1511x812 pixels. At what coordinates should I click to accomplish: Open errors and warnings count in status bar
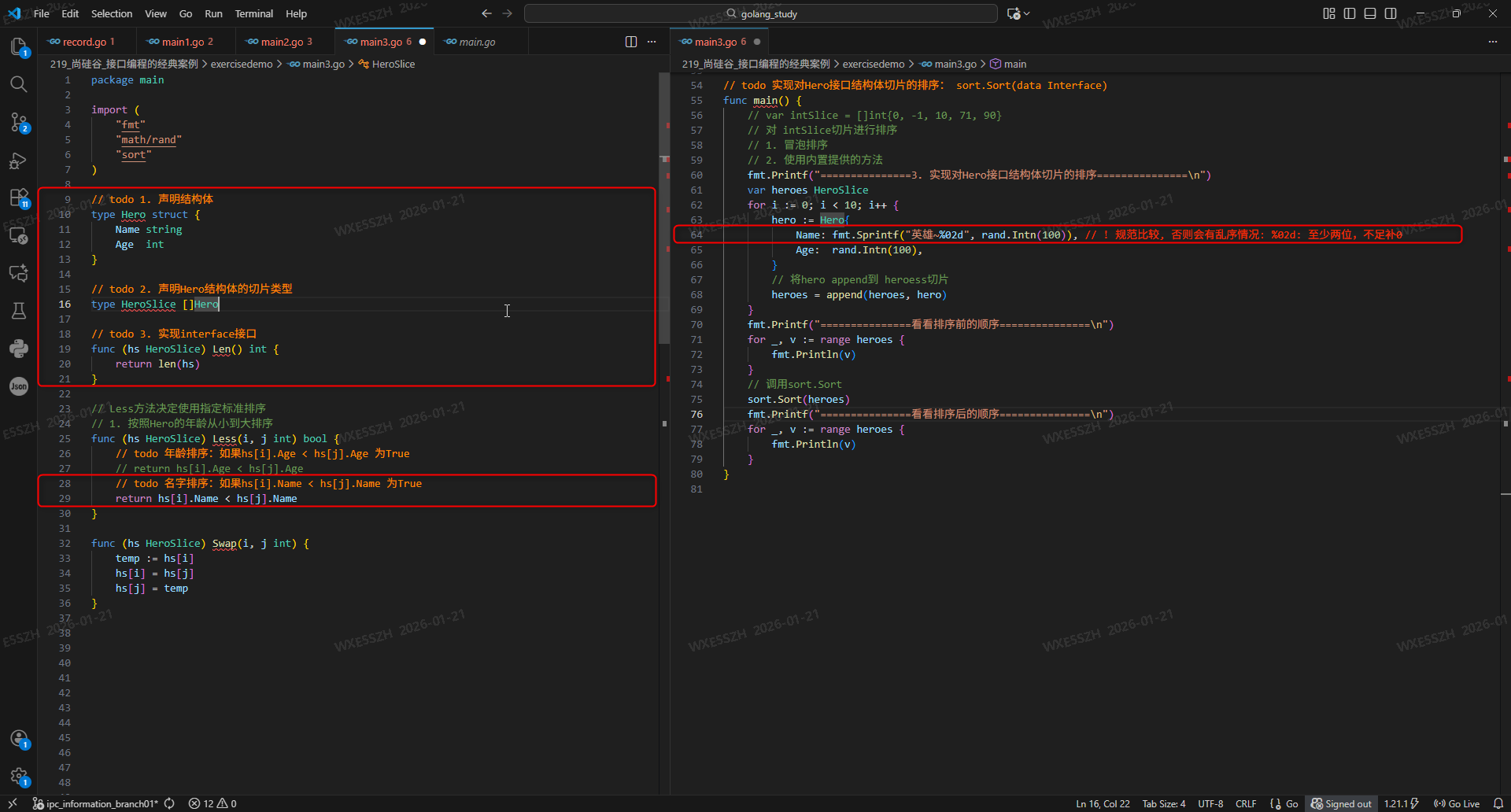point(212,803)
